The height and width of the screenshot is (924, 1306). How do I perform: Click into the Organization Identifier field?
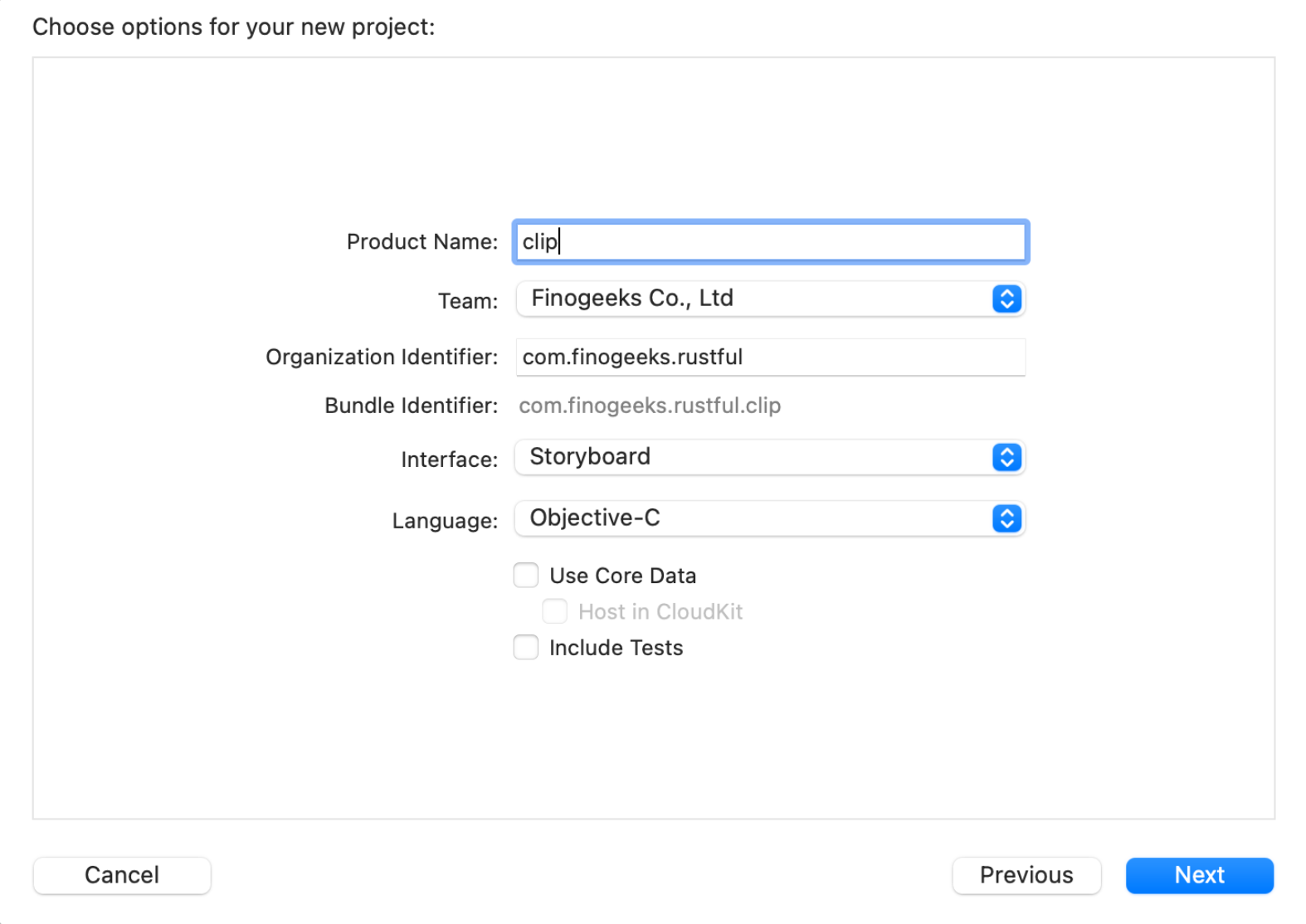(770, 357)
